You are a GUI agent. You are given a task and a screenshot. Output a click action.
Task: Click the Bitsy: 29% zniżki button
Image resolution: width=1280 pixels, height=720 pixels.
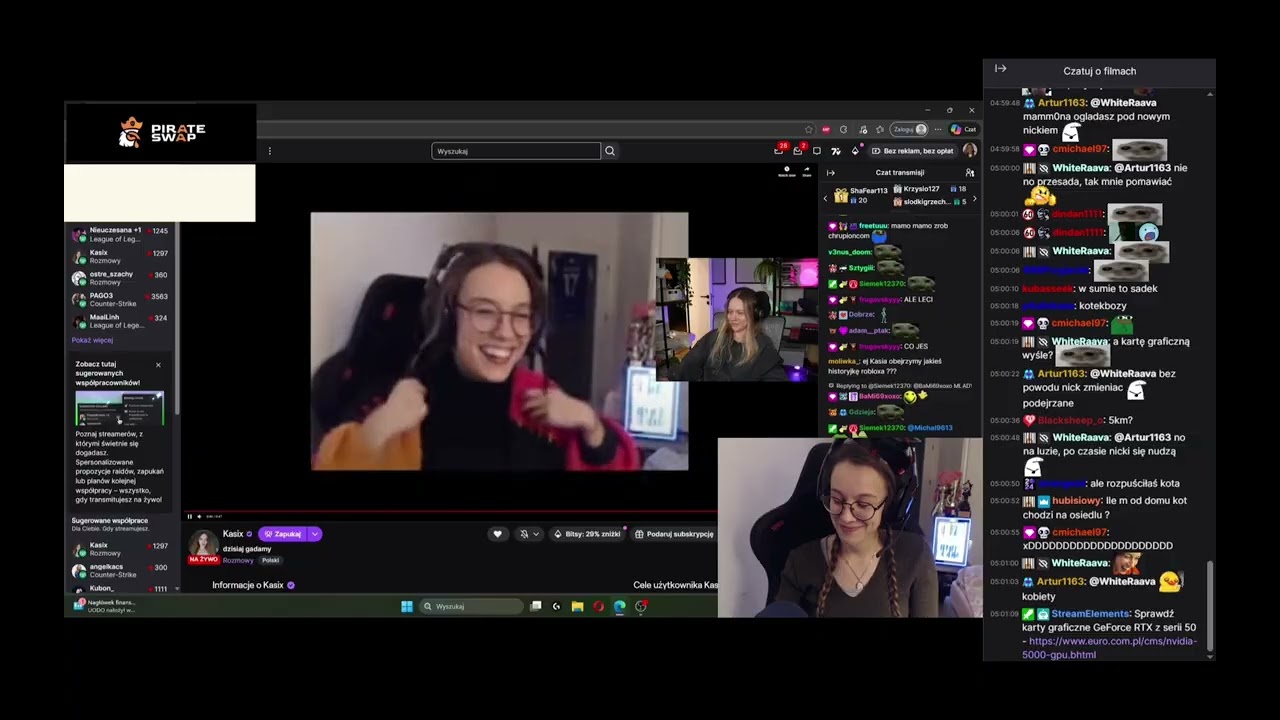(588, 534)
